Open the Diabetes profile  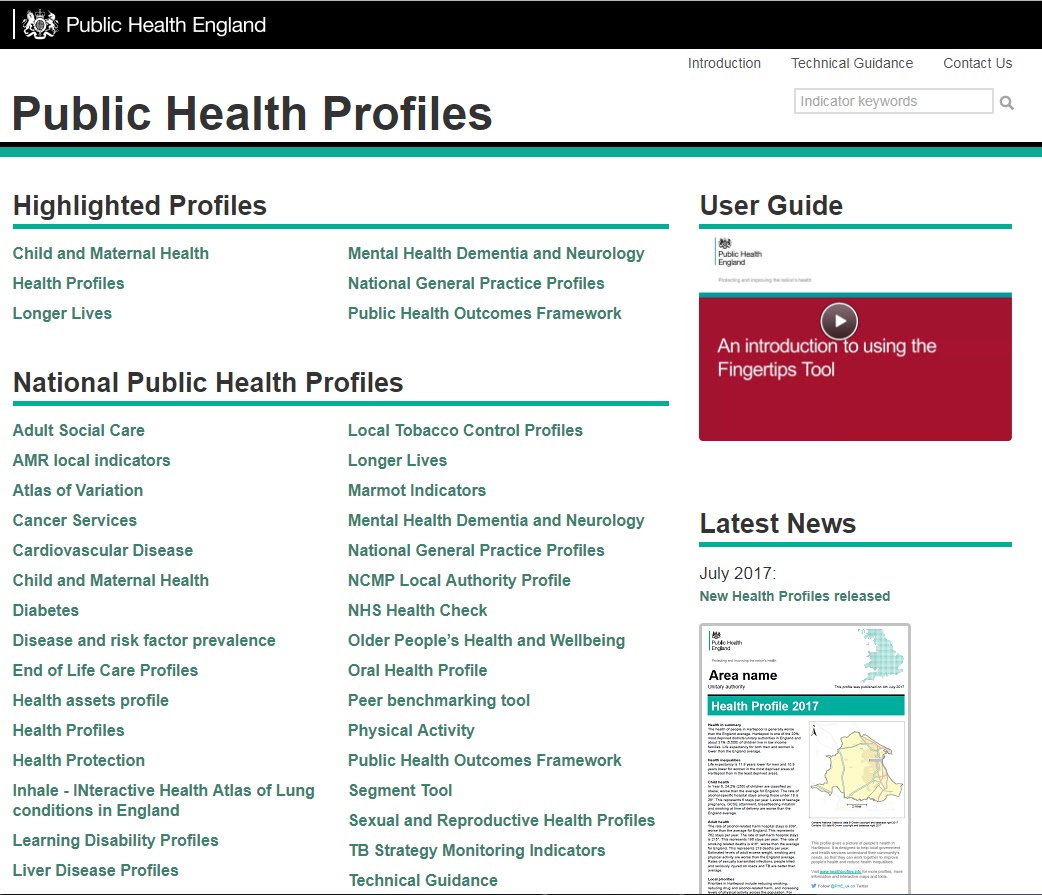pyautogui.click(x=46, y=610)
